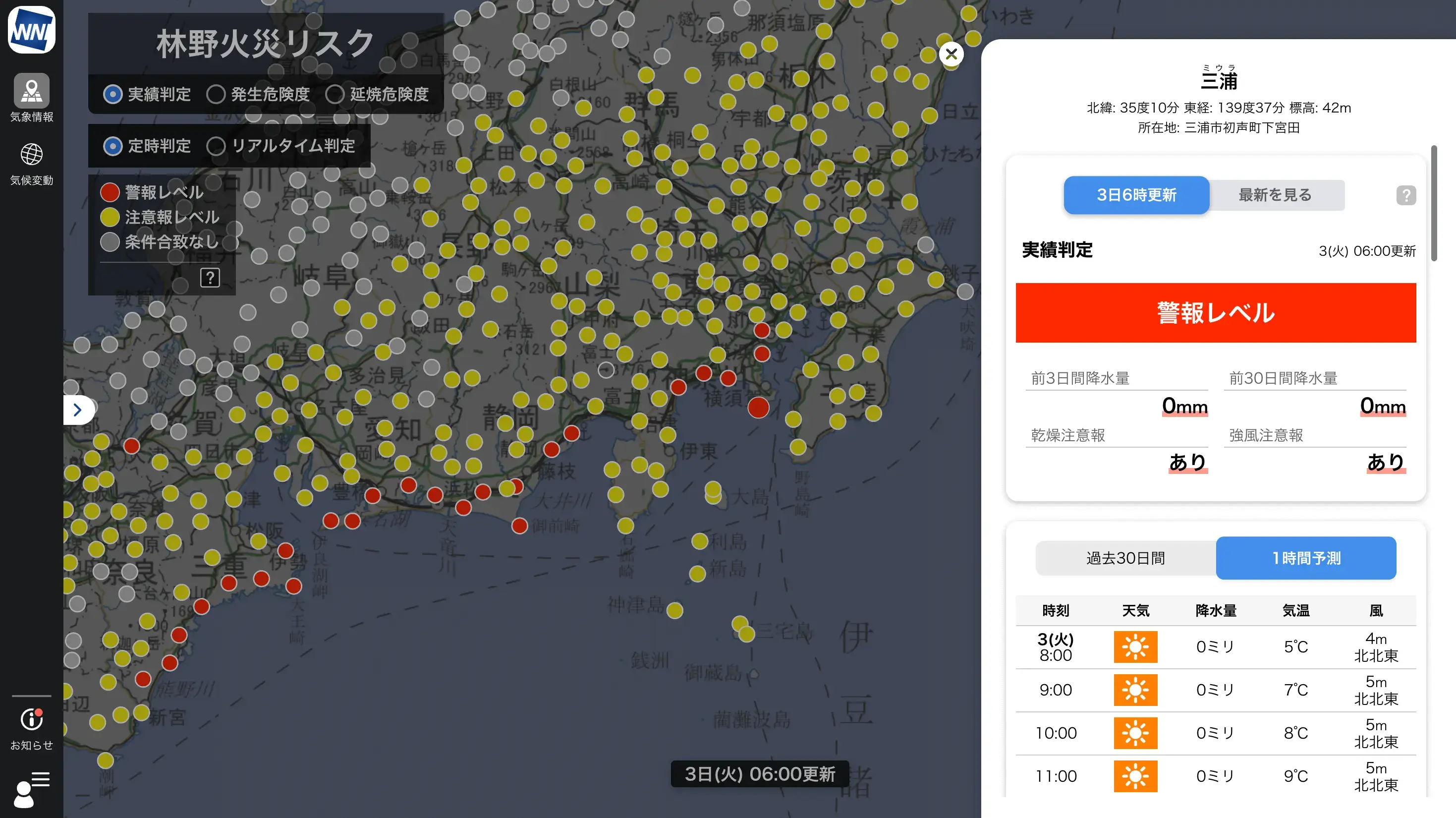The width and height of the screenshot is (1456, 818).
Task: Click the sunny weather icon in the 8:00 row
Action: coord(1136,646)
